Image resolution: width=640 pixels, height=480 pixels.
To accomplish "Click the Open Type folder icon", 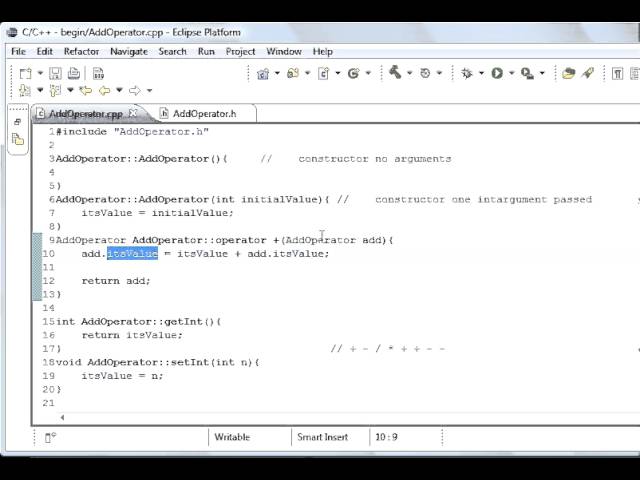I will point(568,73).
